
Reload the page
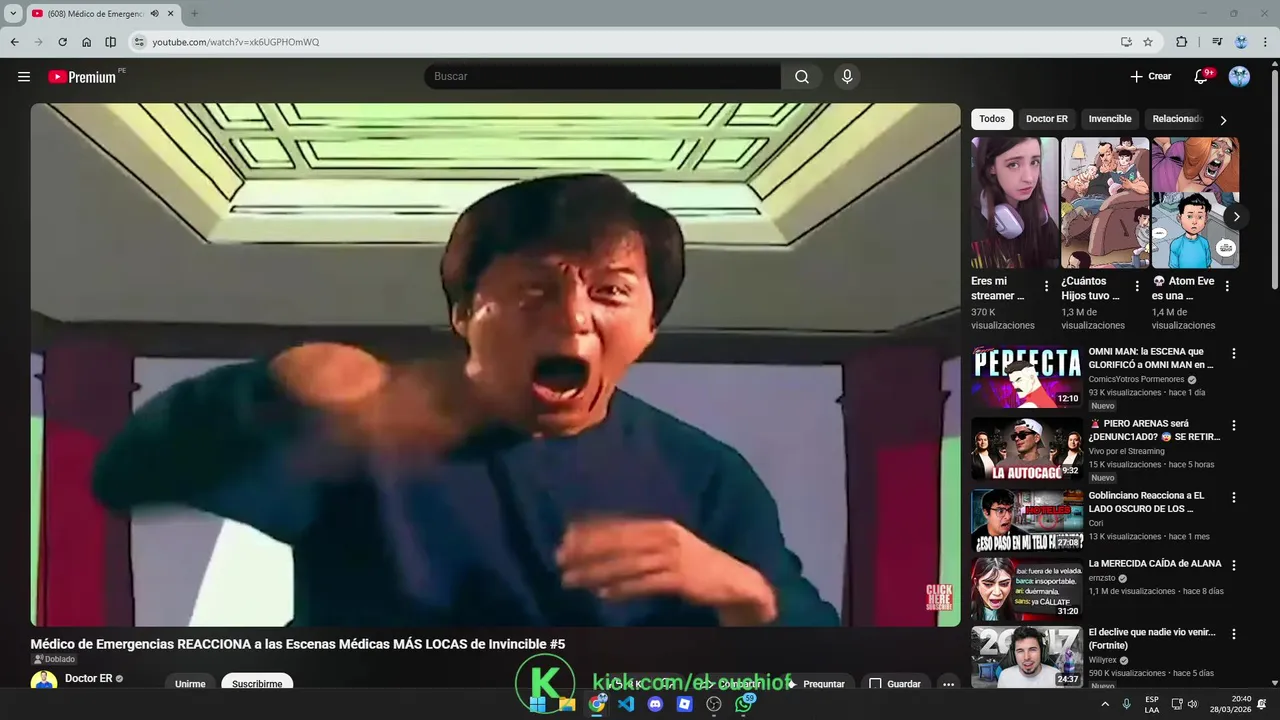[x=62, y=42]
